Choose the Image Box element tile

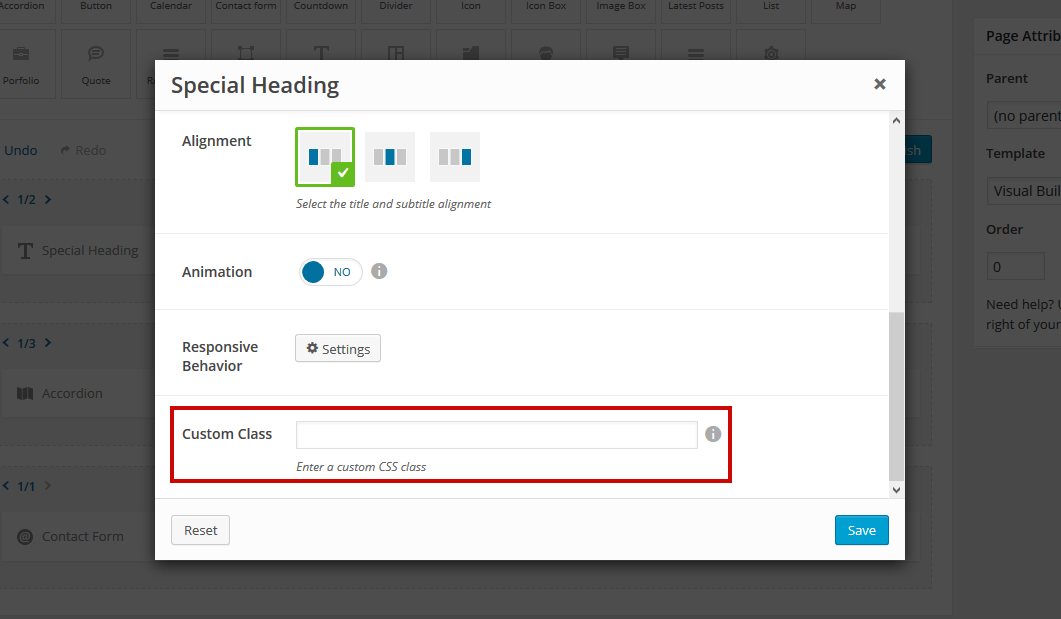pyautogui.click(x=621, y=10)
